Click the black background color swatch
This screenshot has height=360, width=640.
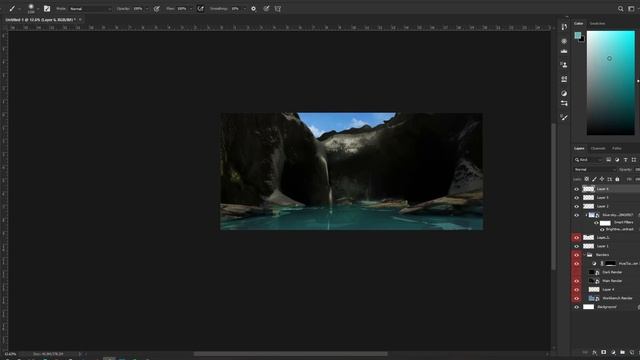(x=582, y=40)
